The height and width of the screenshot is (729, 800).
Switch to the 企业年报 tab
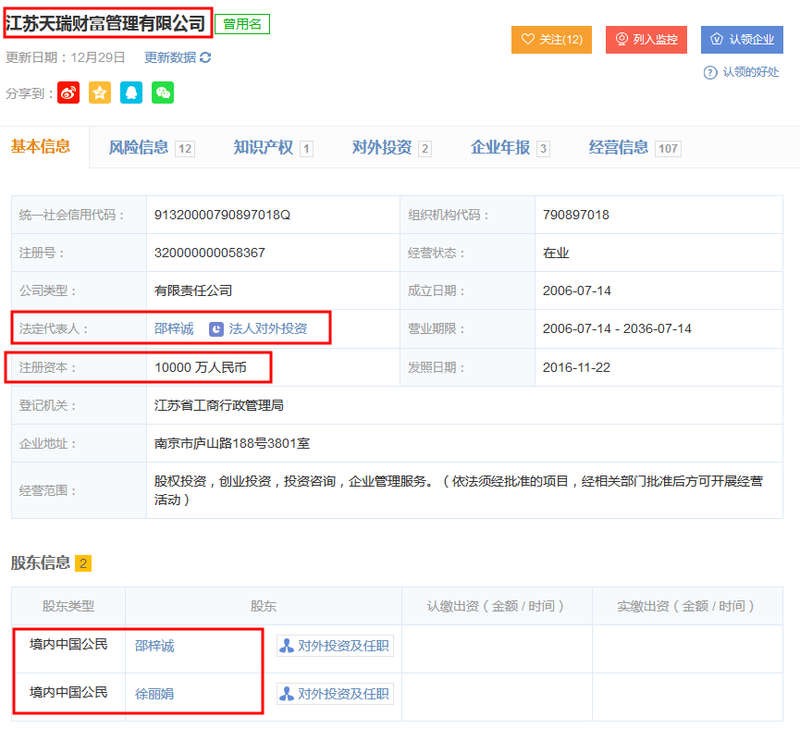tap(510, 148)
